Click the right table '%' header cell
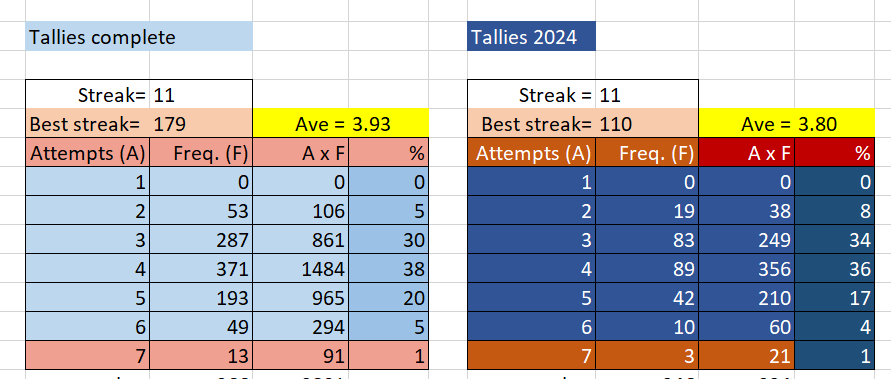Image resolution: width=891 pixels, height=379 pixels. (835, 152)
